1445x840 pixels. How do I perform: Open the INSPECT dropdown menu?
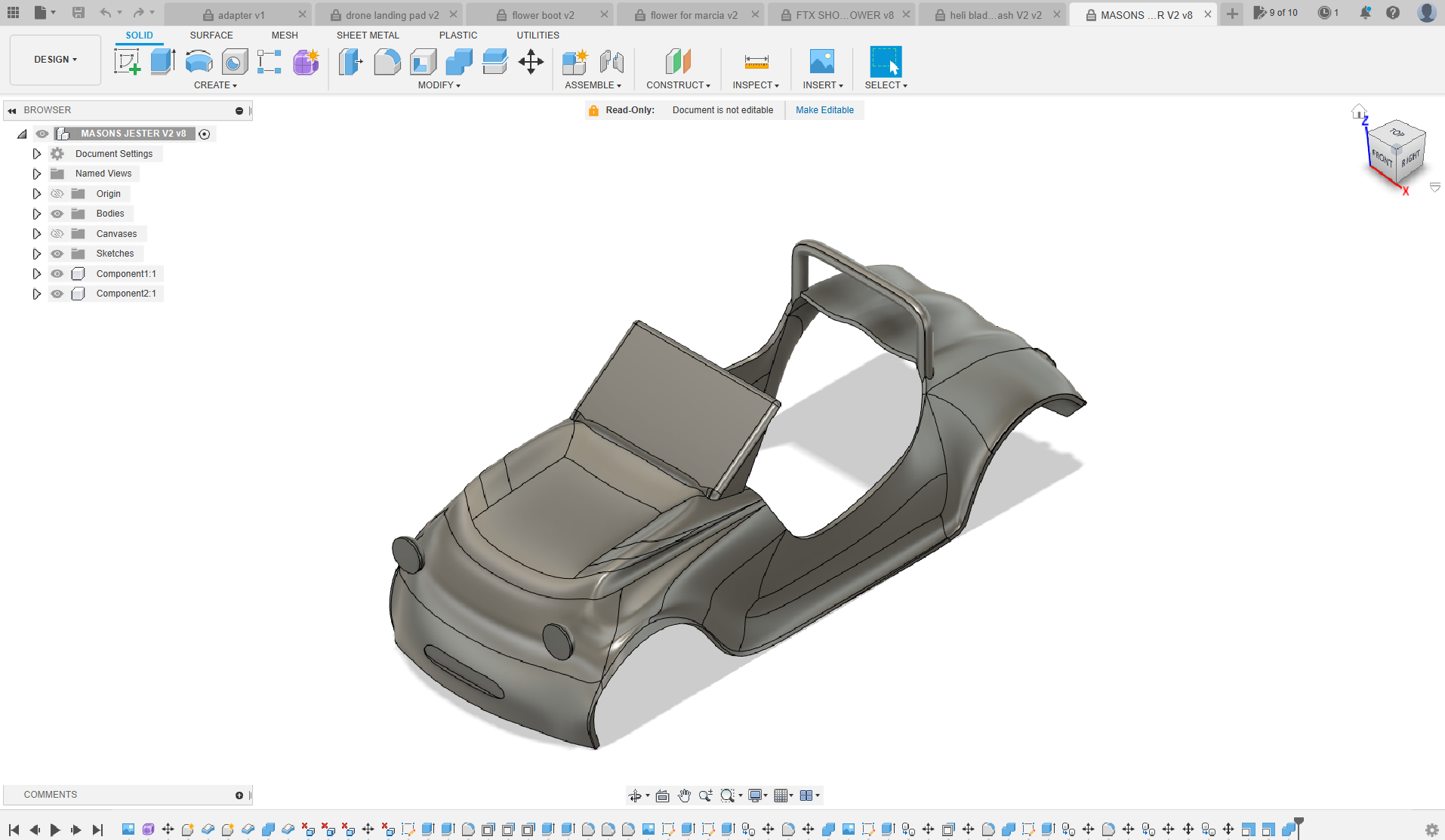pyautogui.click(x=756, y=85)
